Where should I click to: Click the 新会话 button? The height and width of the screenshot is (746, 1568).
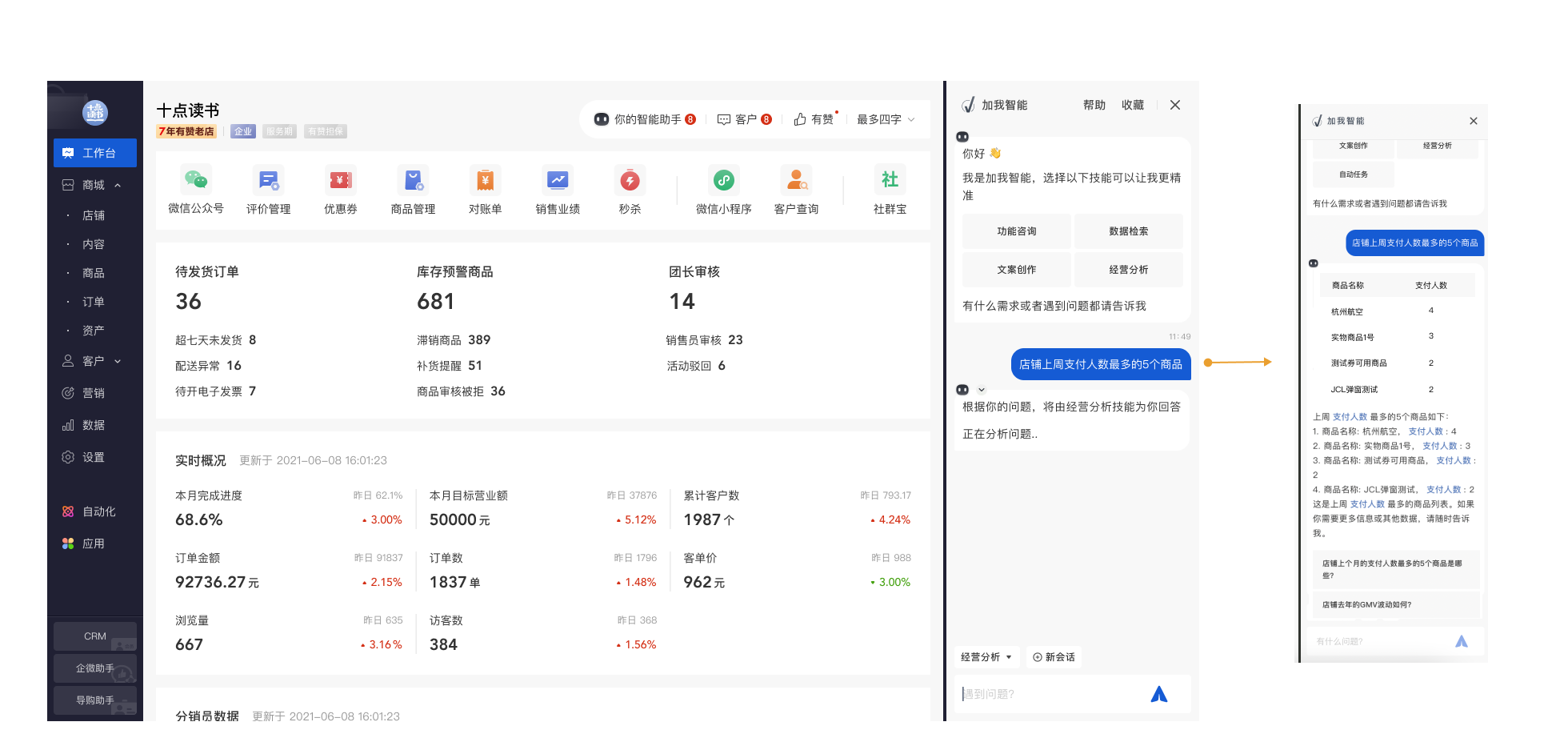1054,657
